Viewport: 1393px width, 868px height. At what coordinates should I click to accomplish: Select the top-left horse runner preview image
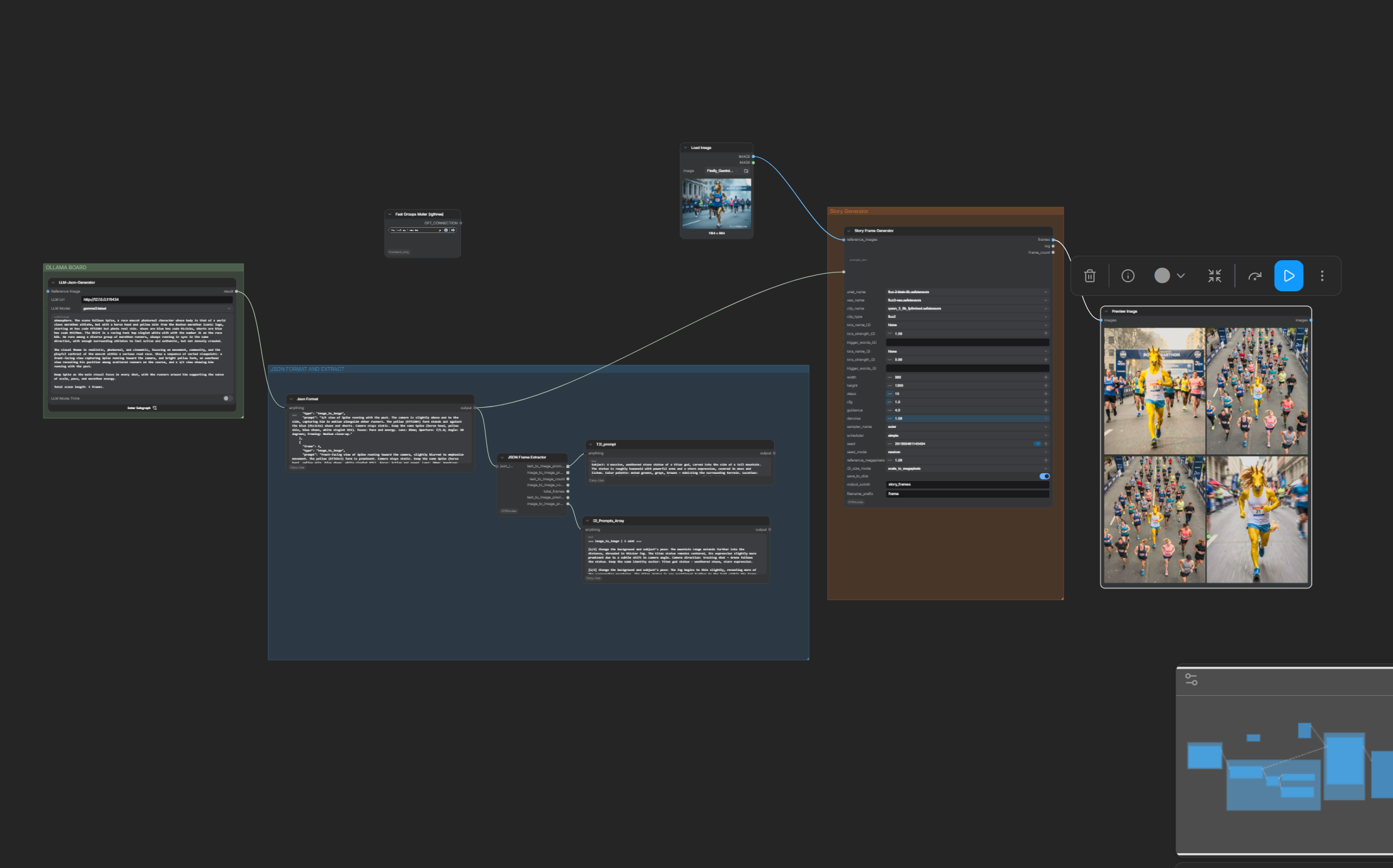coord(1154,391)
